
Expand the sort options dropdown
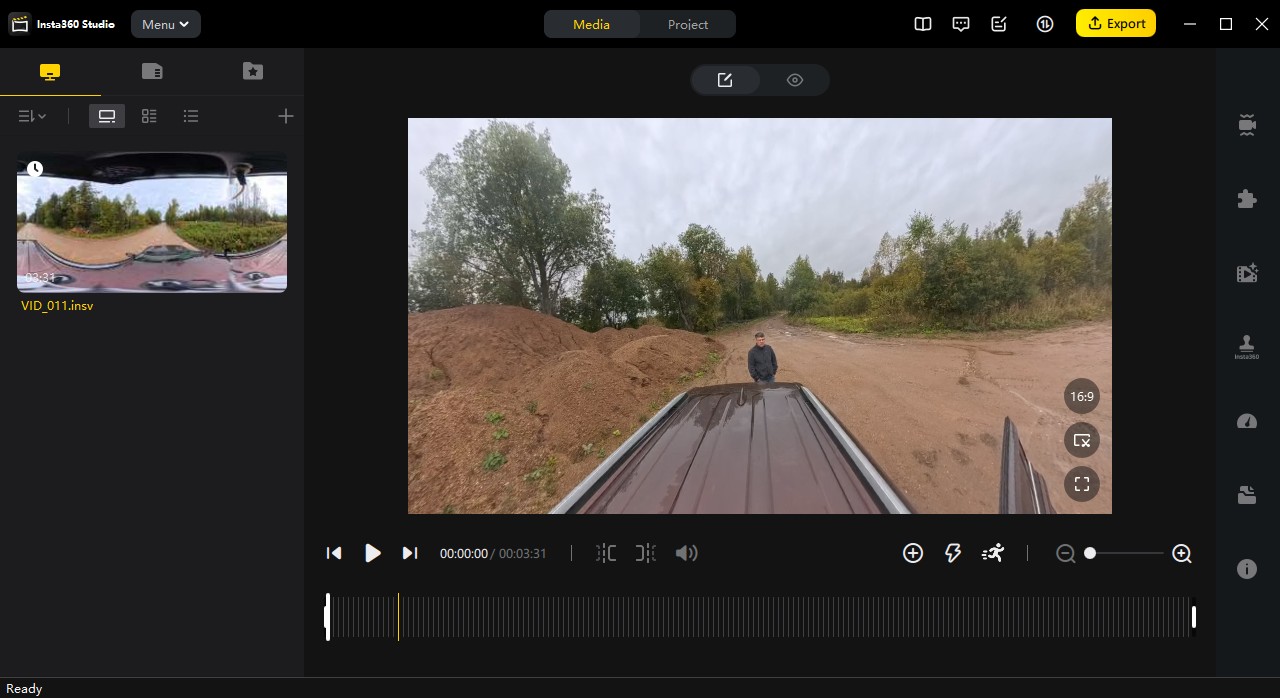click(x=32, y=116)
